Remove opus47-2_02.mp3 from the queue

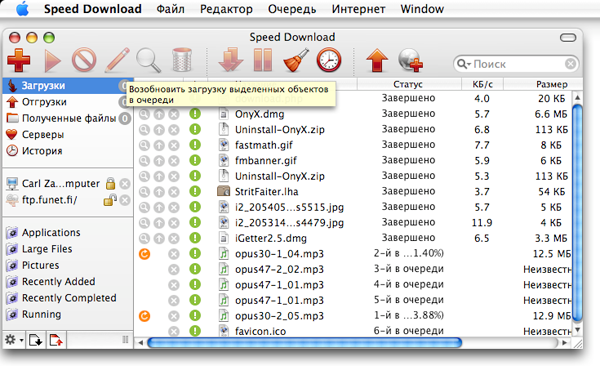[x=174, y=270]
